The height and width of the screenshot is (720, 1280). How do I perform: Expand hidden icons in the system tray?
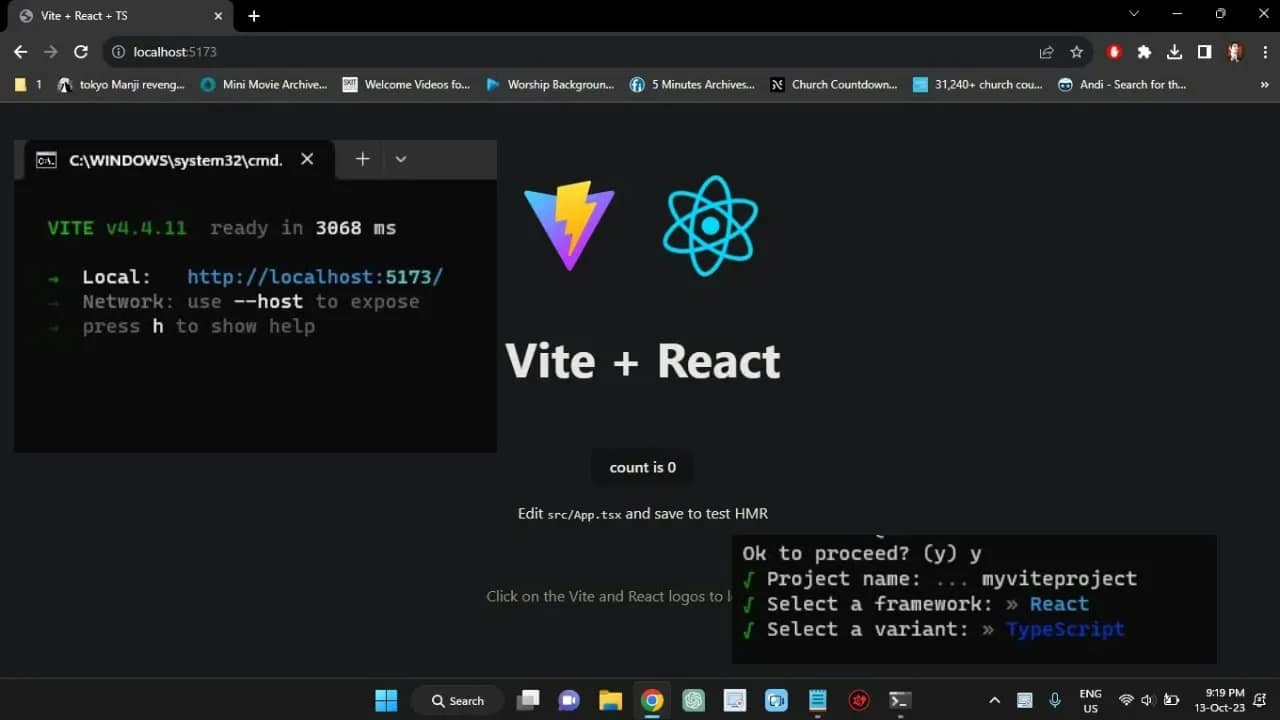995,700
